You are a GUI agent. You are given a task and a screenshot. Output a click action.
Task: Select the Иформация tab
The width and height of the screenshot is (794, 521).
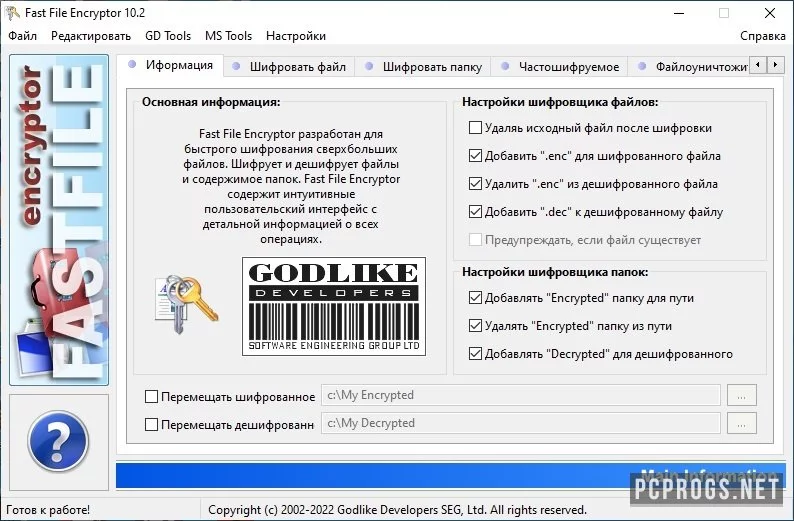click(x=170, y=65)
